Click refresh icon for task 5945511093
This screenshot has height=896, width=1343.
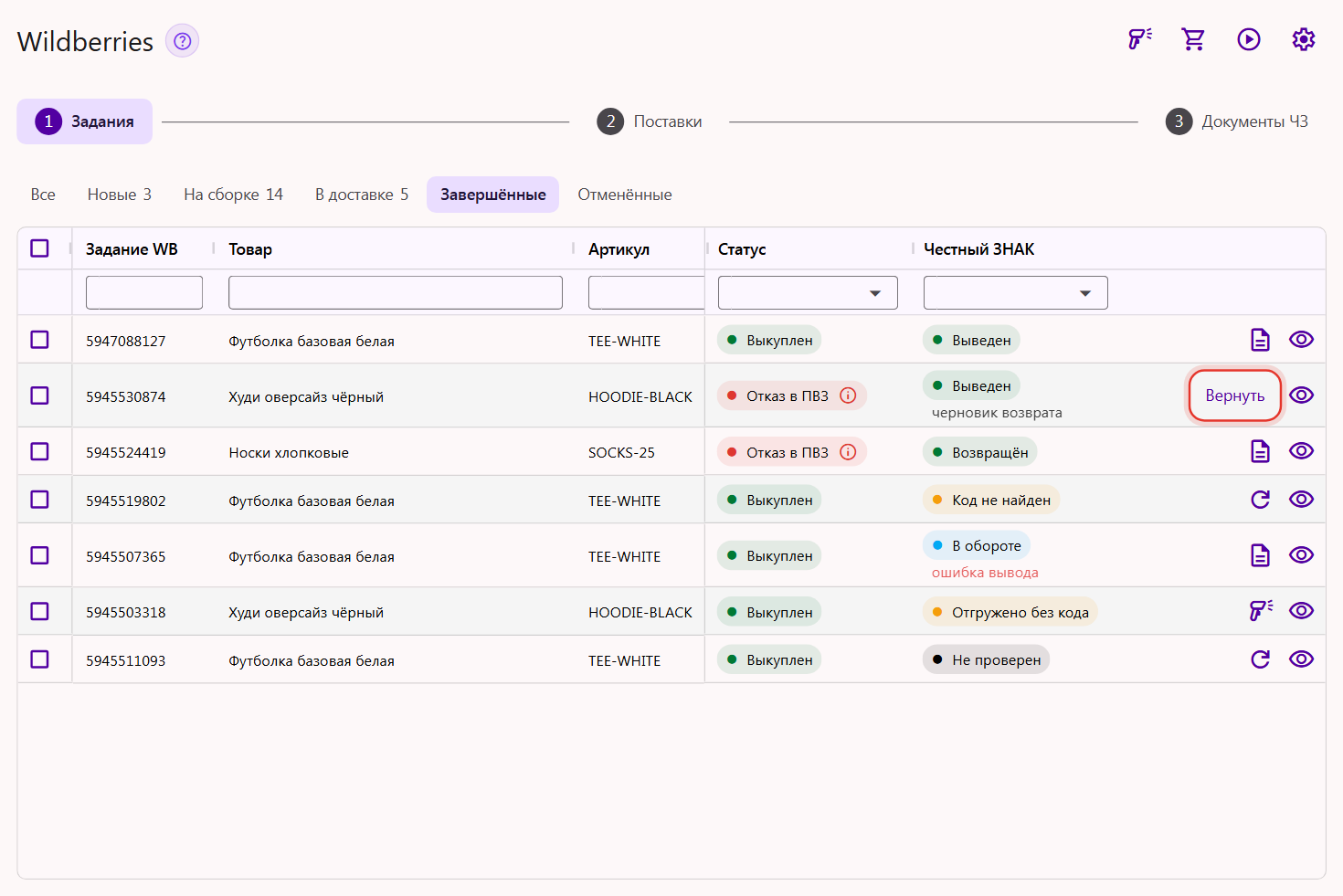click(x=1260, y=659)
